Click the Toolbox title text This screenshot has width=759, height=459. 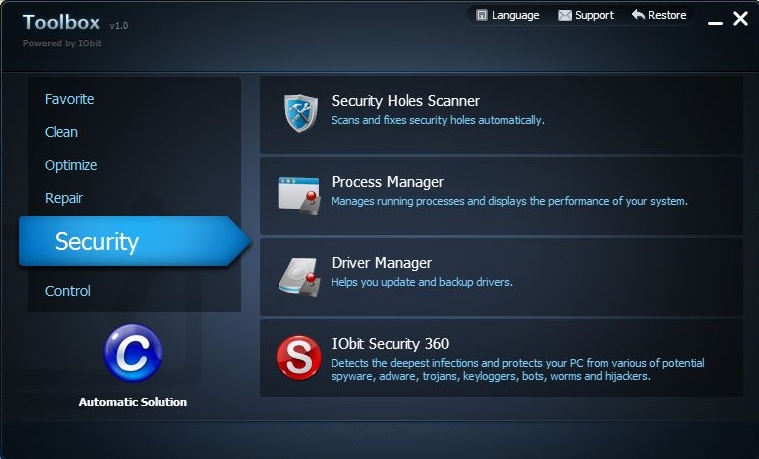61,23
